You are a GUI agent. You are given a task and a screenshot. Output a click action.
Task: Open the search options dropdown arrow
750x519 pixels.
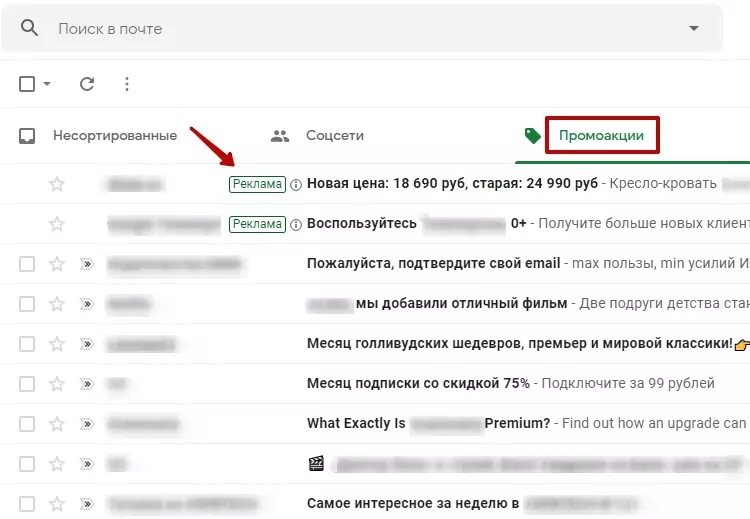click(x=694, y=28)
